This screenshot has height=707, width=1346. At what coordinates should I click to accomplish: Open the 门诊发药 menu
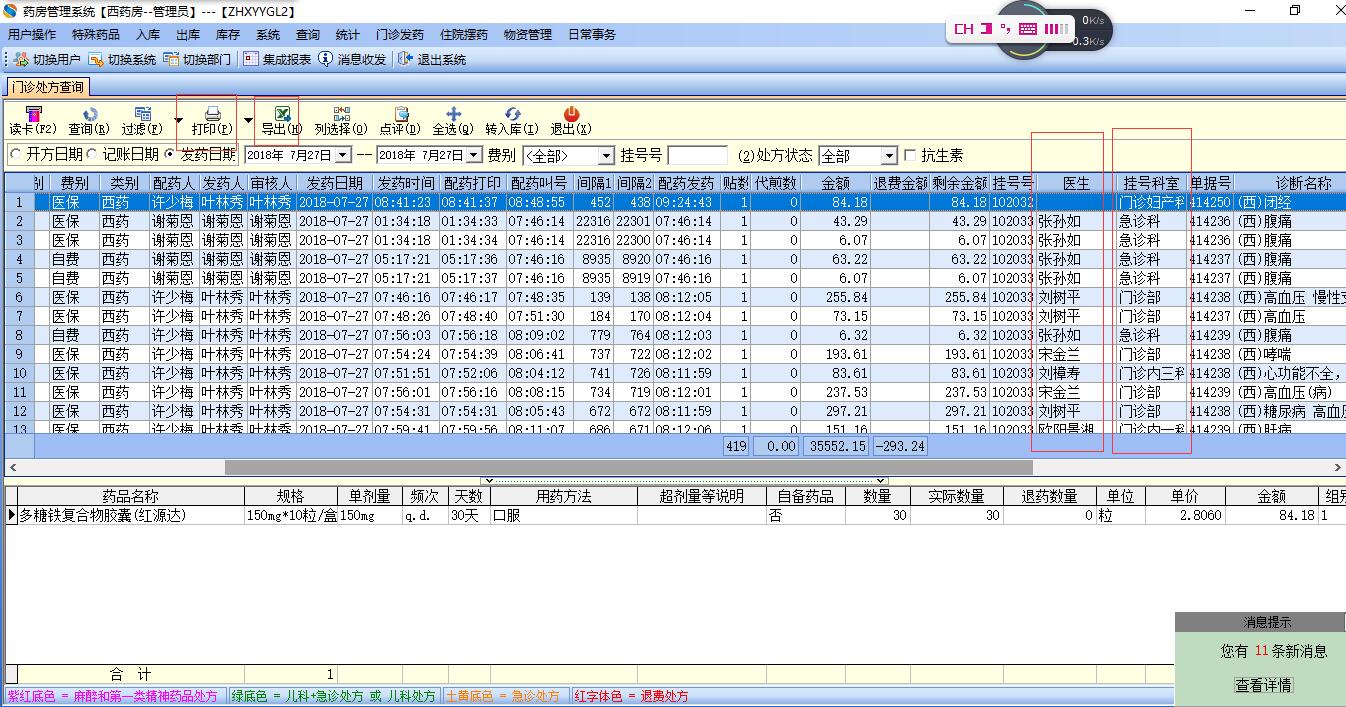pyautogui.click(x=400, y=35)
